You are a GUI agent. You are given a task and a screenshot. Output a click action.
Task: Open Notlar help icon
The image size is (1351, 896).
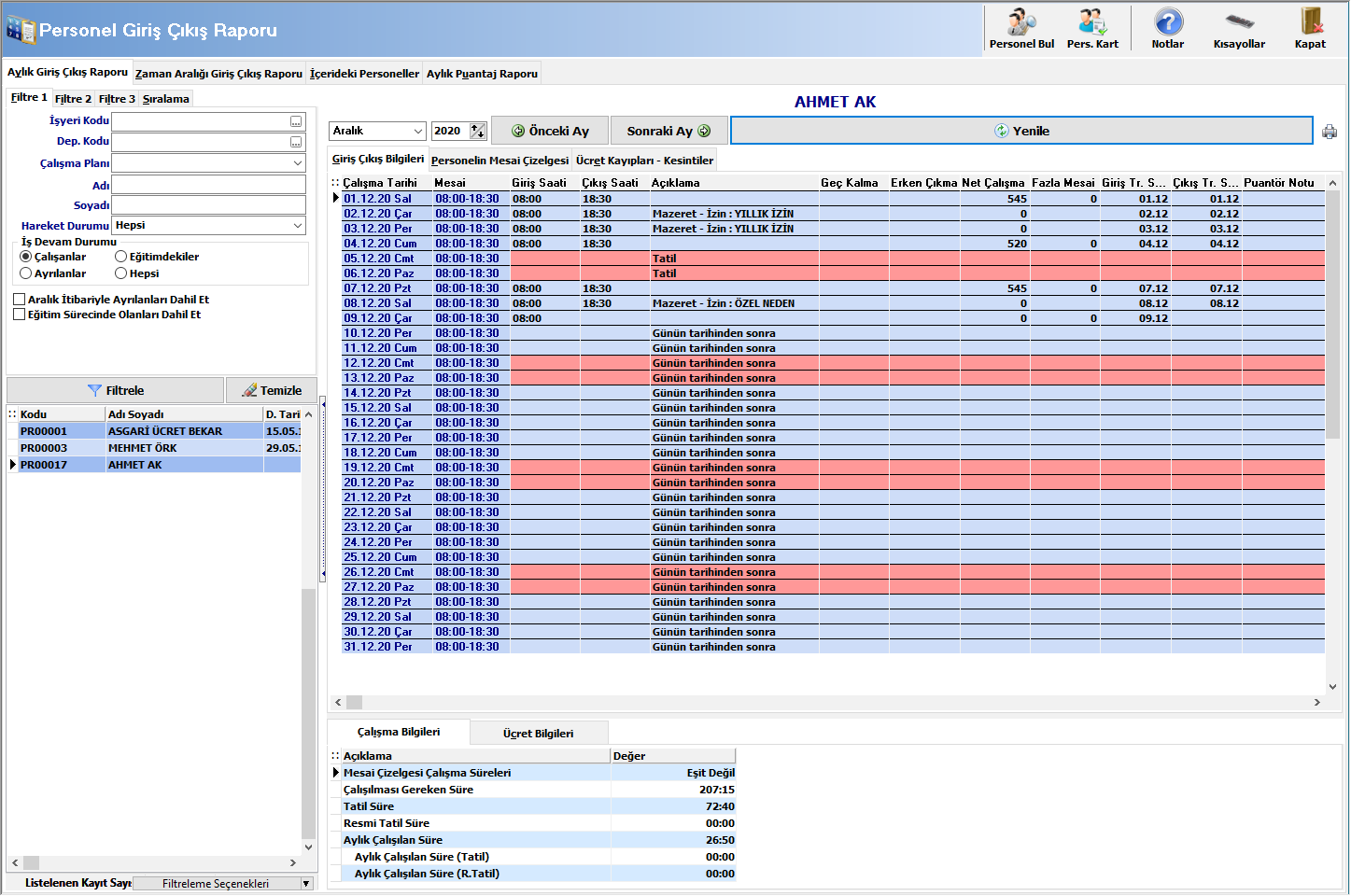1168,21
